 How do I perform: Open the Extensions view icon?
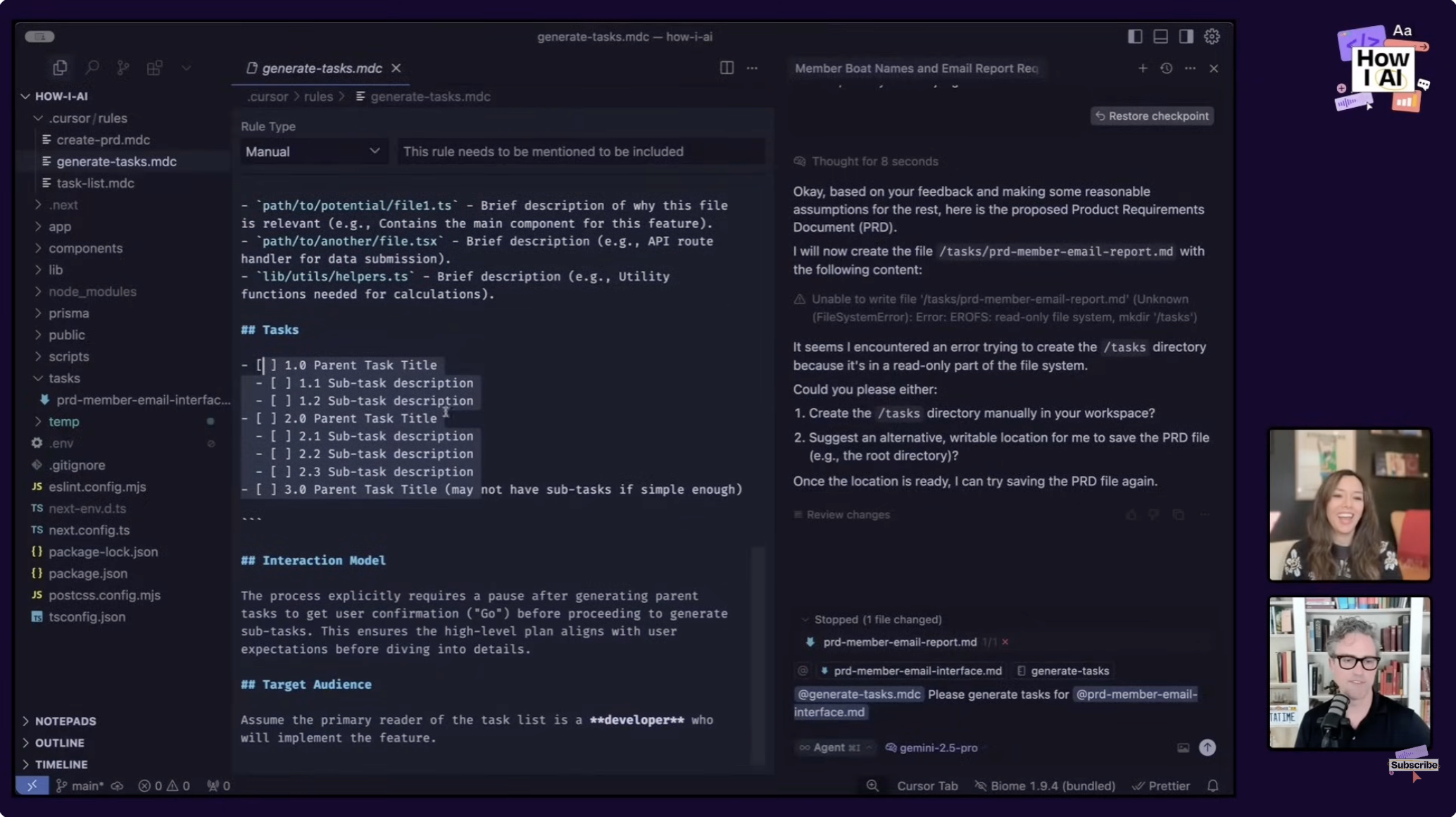tap(154, 68)
